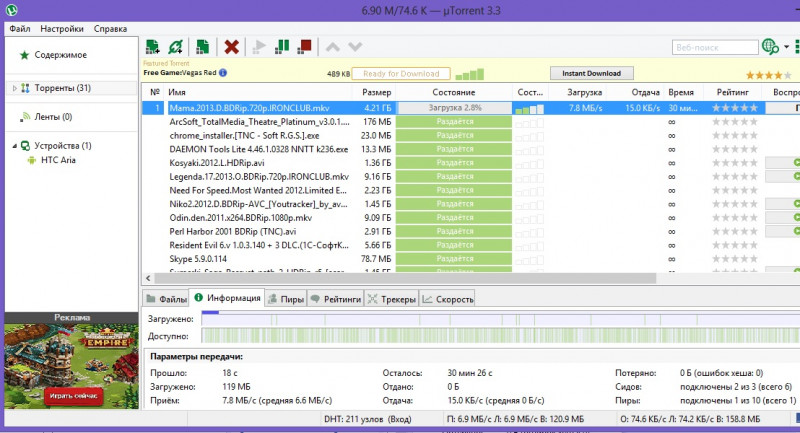Click the Move Up Queue arrow
The height and width of the screenshot is (433, 800).
click(x=333, y=47)
